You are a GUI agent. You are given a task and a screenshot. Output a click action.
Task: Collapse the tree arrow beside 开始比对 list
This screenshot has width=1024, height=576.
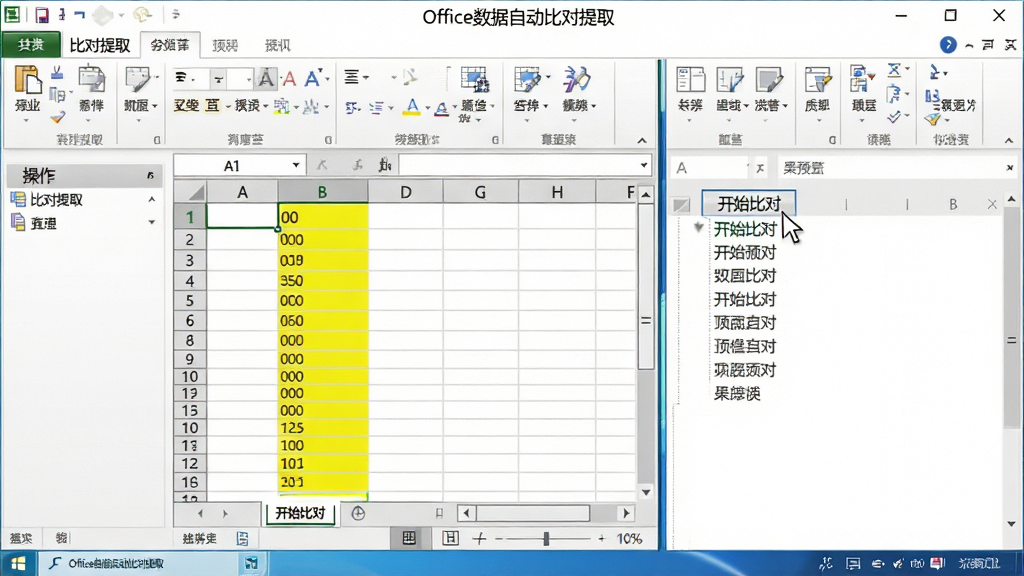point(698,227)
